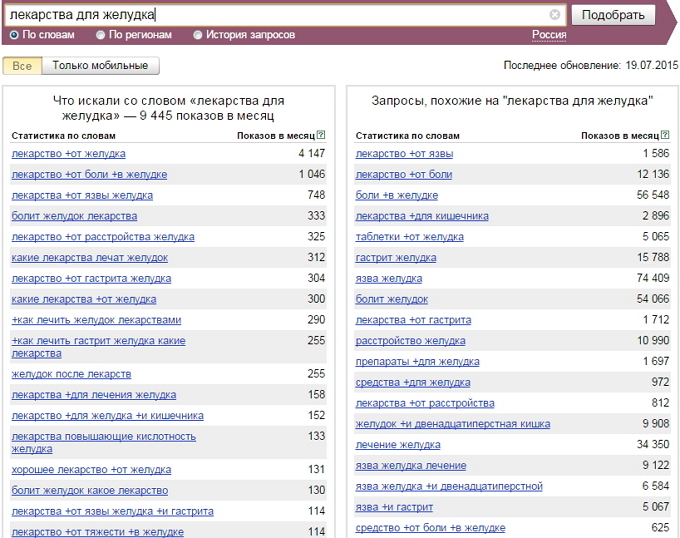Open 'таблетки +от желудка' link

tap(409, 237)
